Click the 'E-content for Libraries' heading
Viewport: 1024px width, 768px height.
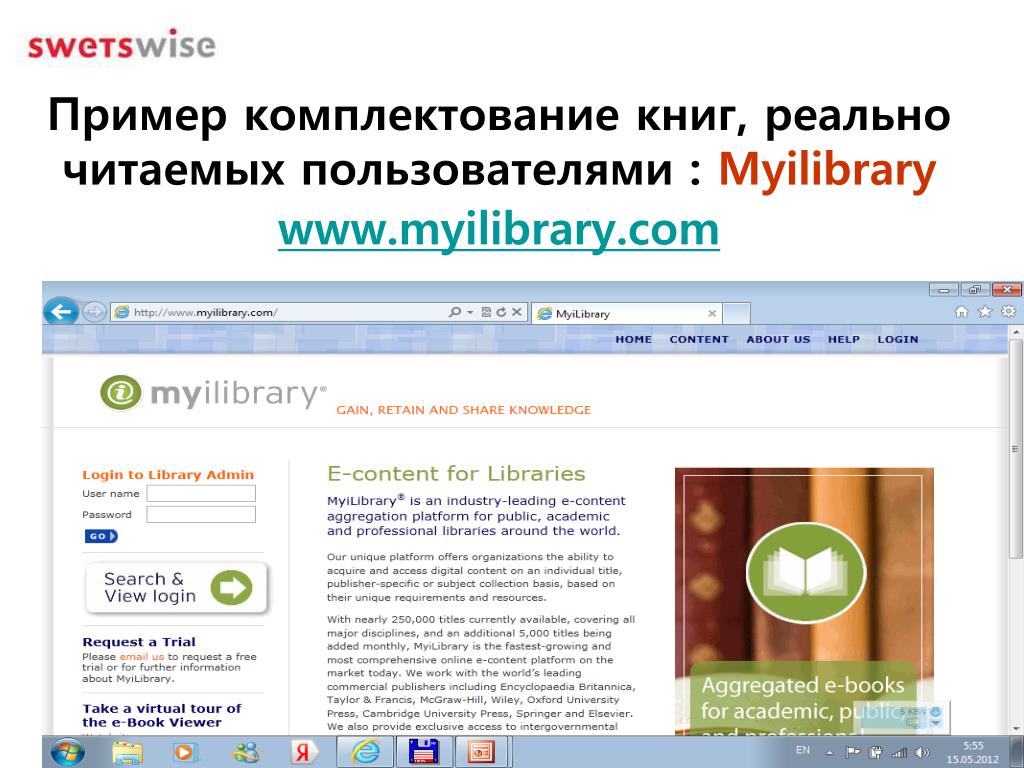(456, 473)
